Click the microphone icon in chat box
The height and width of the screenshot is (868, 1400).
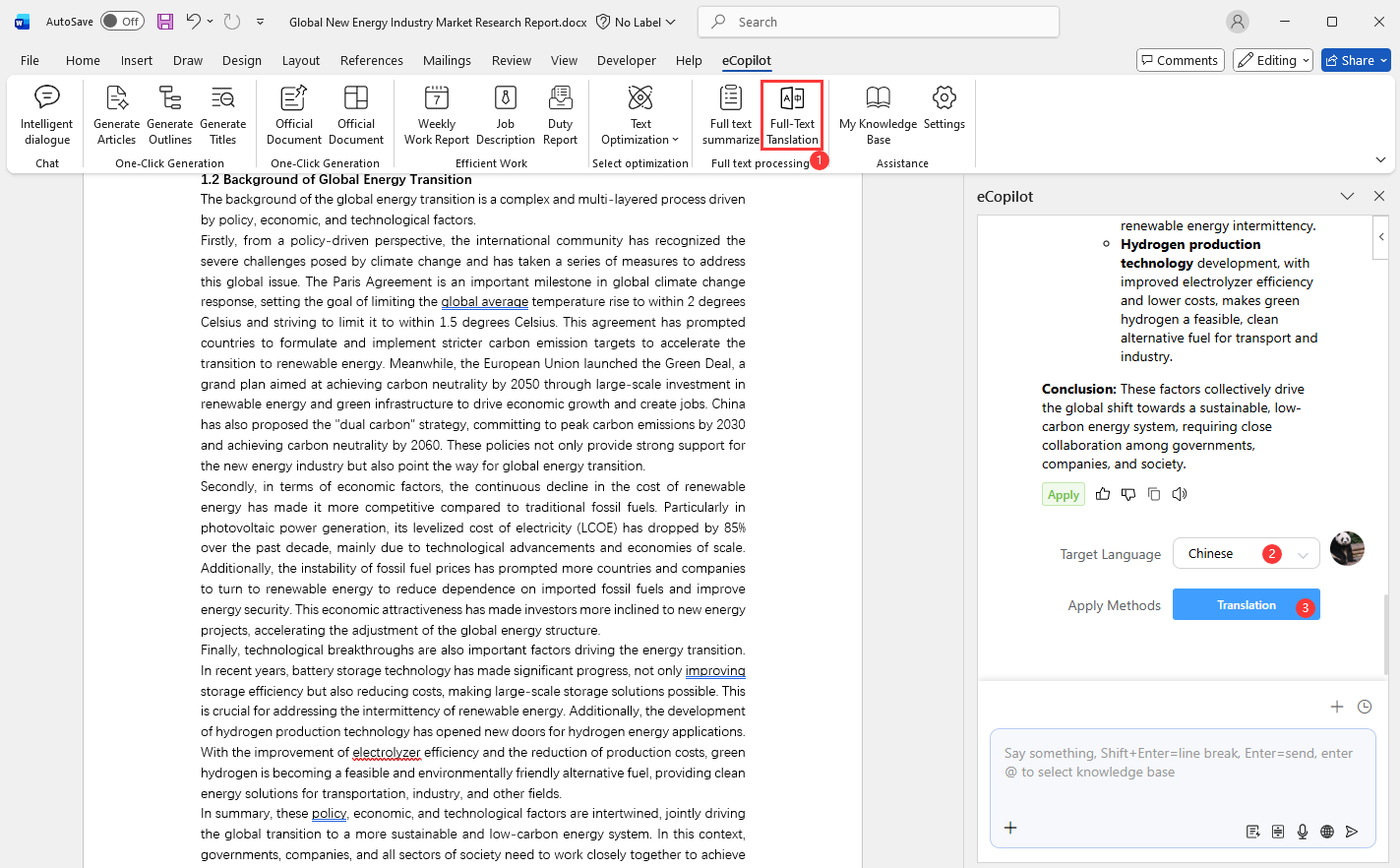tap(1303, 832)
